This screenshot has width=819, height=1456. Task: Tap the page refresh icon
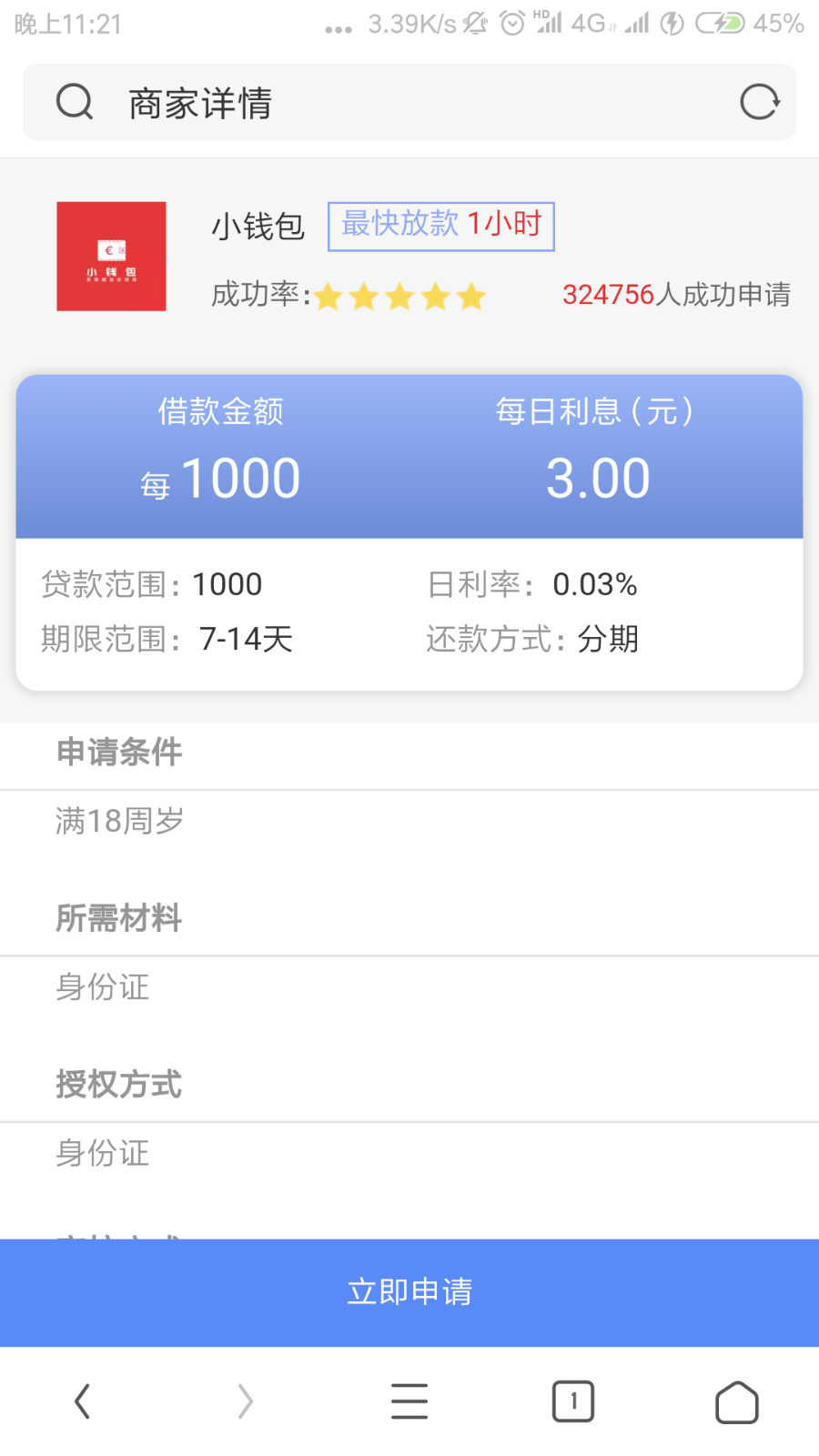pyautogui.click(x=759, y=102)
